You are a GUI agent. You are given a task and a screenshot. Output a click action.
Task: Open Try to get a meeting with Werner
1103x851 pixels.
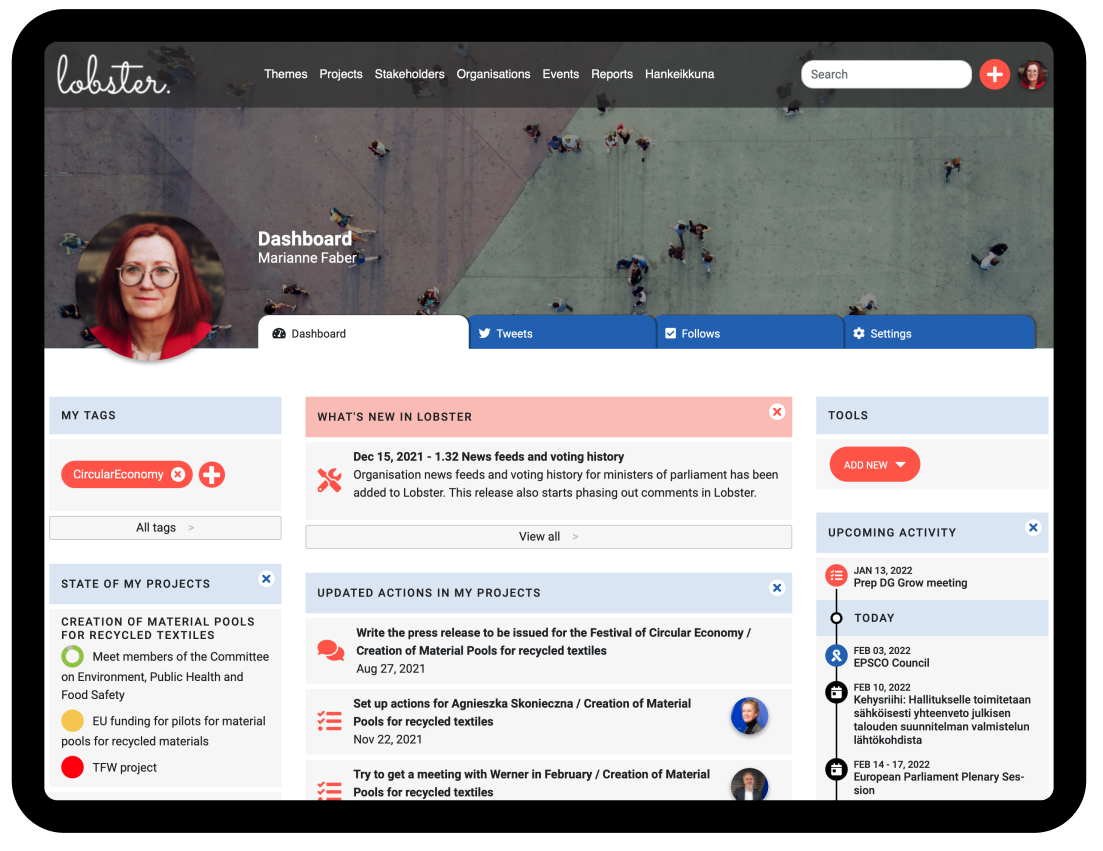[x=531, y=783]
